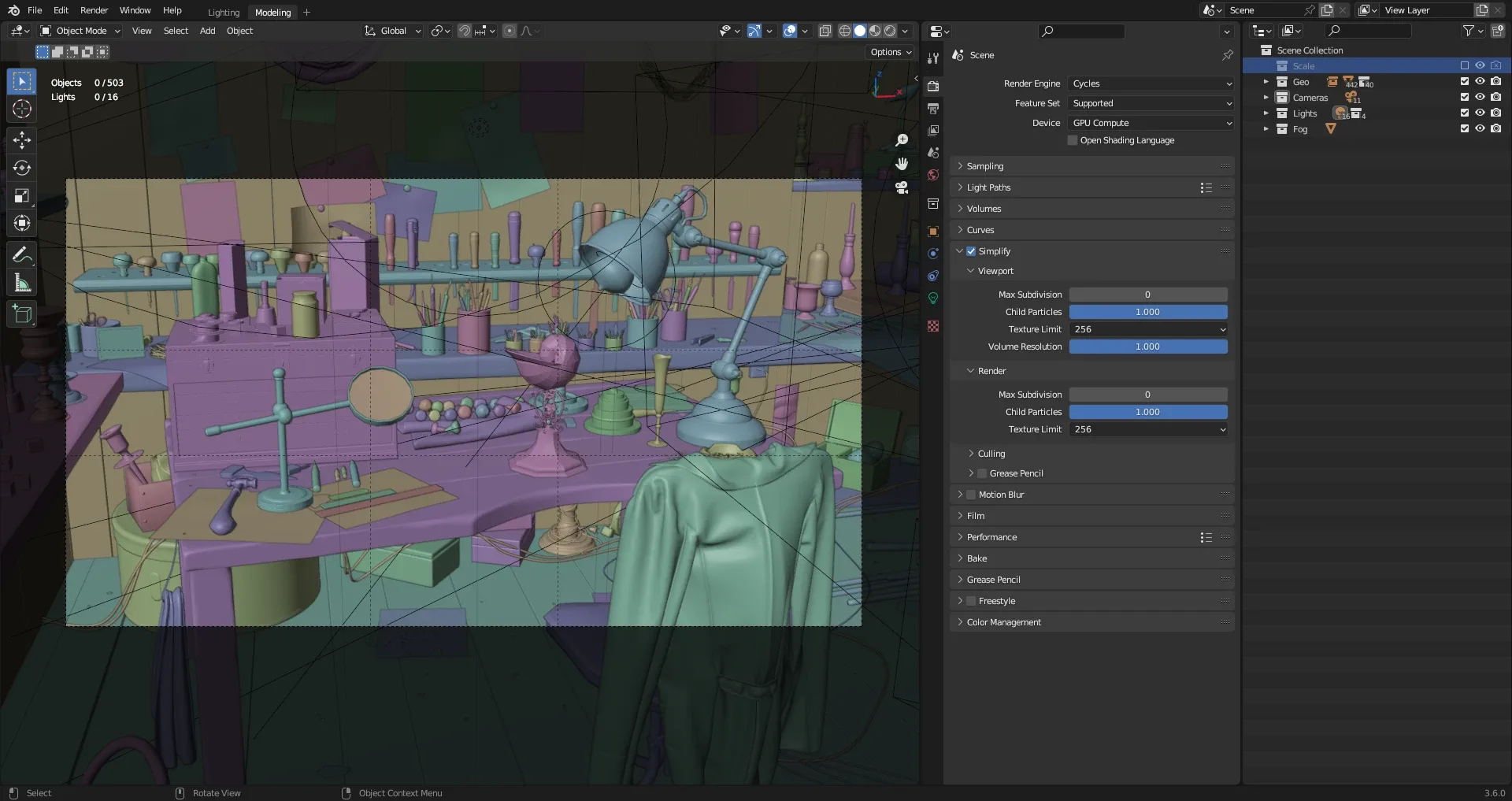Exclude the Geo collection from view layer
Image resolution: width=1512 pixels, height=801 pixels.
[x=1465, y=82]
